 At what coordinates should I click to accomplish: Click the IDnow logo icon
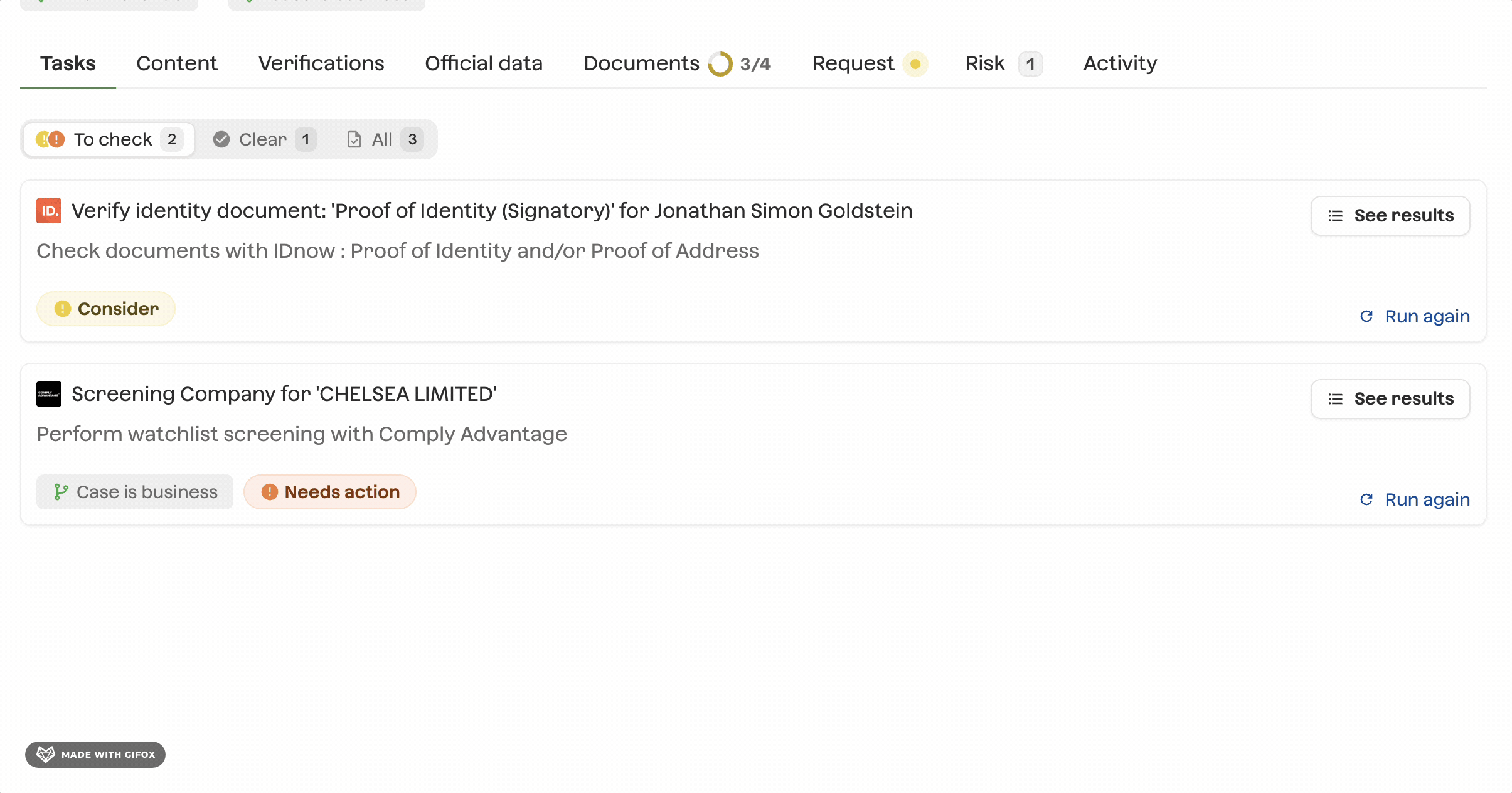(48, 211)
